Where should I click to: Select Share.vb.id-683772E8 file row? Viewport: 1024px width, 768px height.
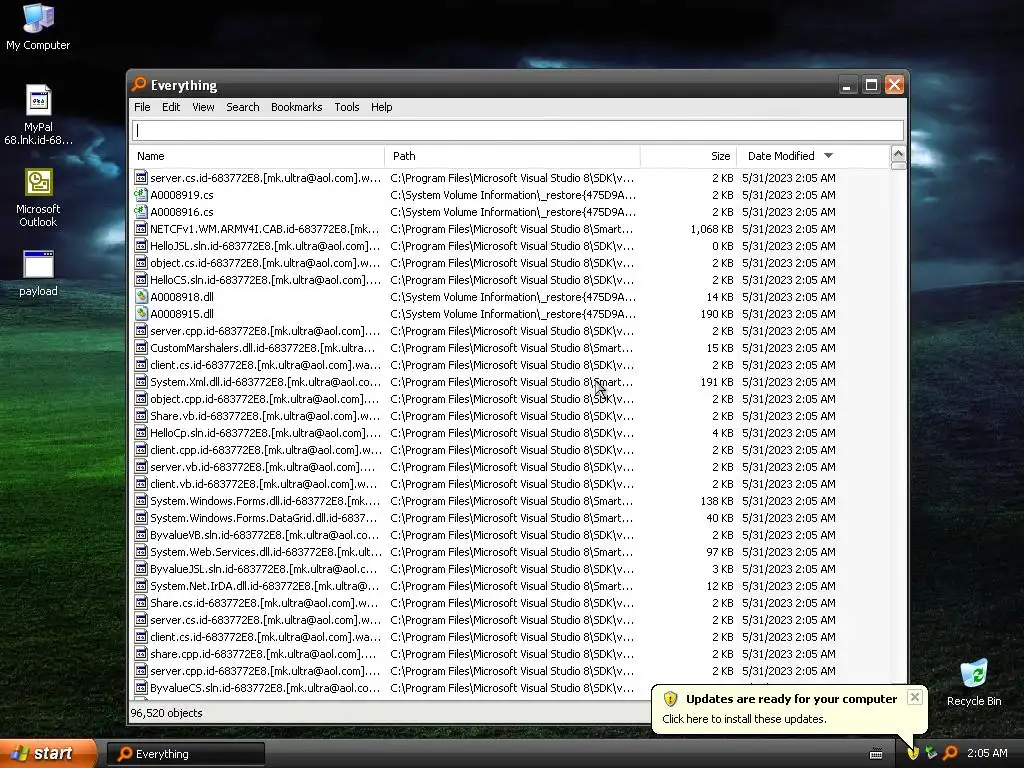(509, 415)
